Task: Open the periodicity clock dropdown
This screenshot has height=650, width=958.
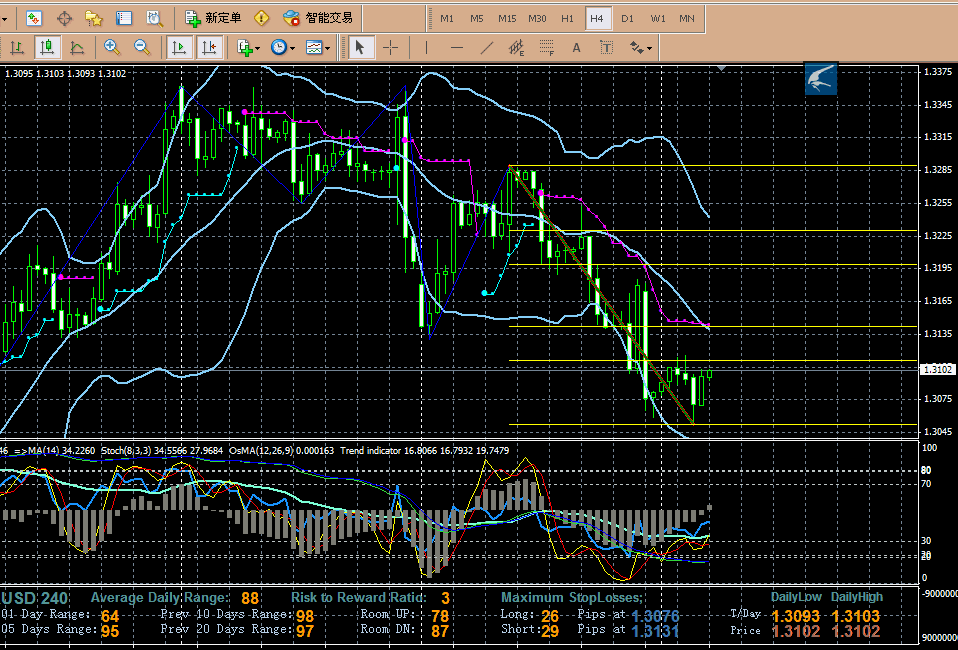Action: click(281, 47)
